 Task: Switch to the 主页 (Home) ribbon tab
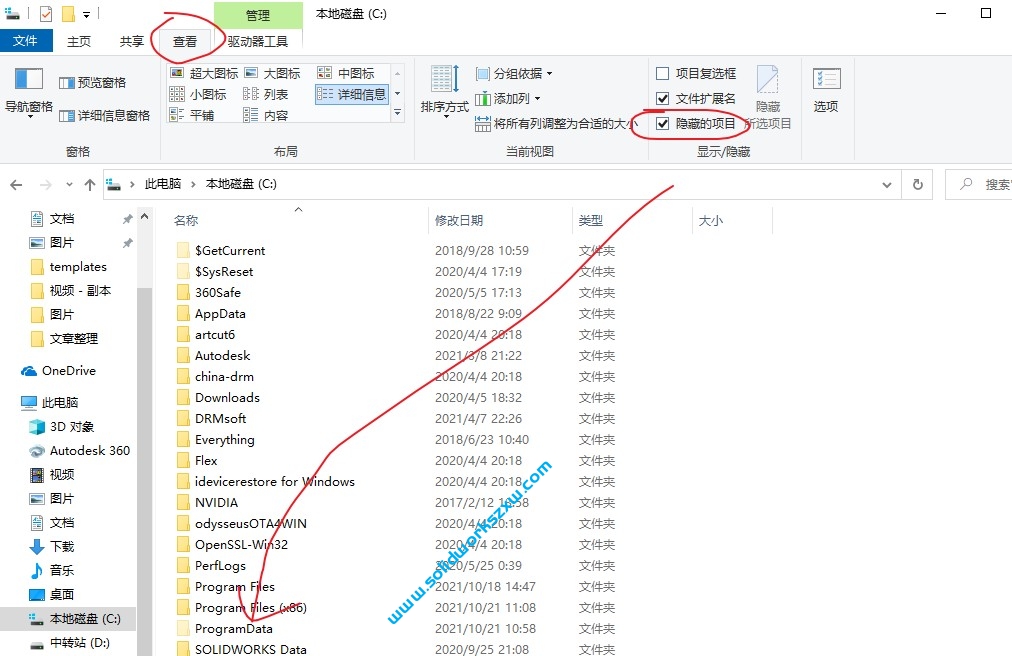[79, 41]
